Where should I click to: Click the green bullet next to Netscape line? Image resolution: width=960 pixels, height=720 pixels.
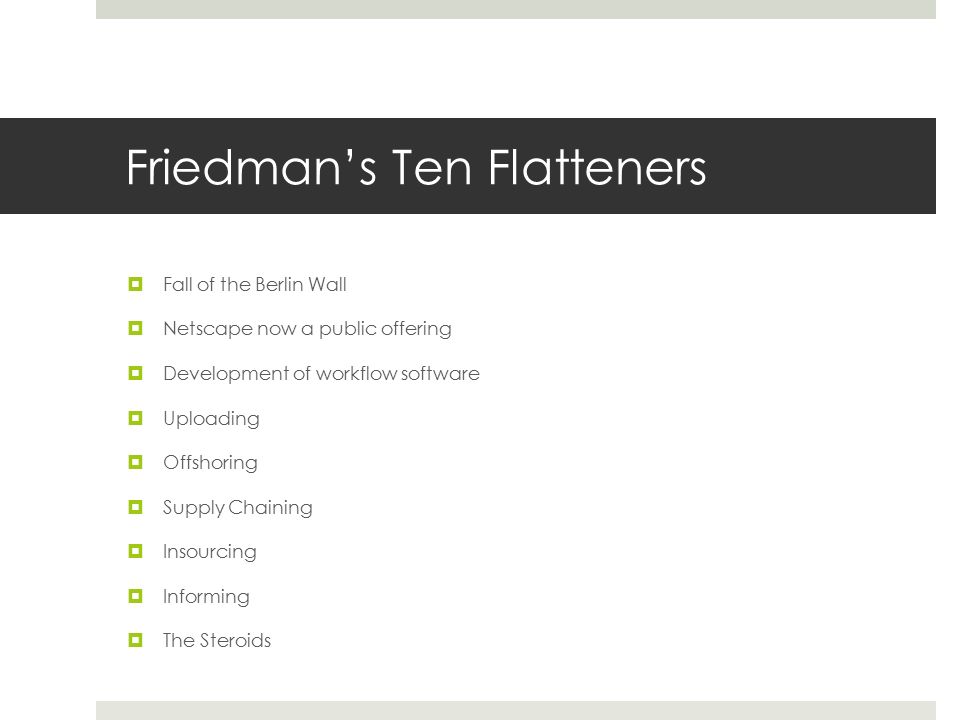pos(135,329)
